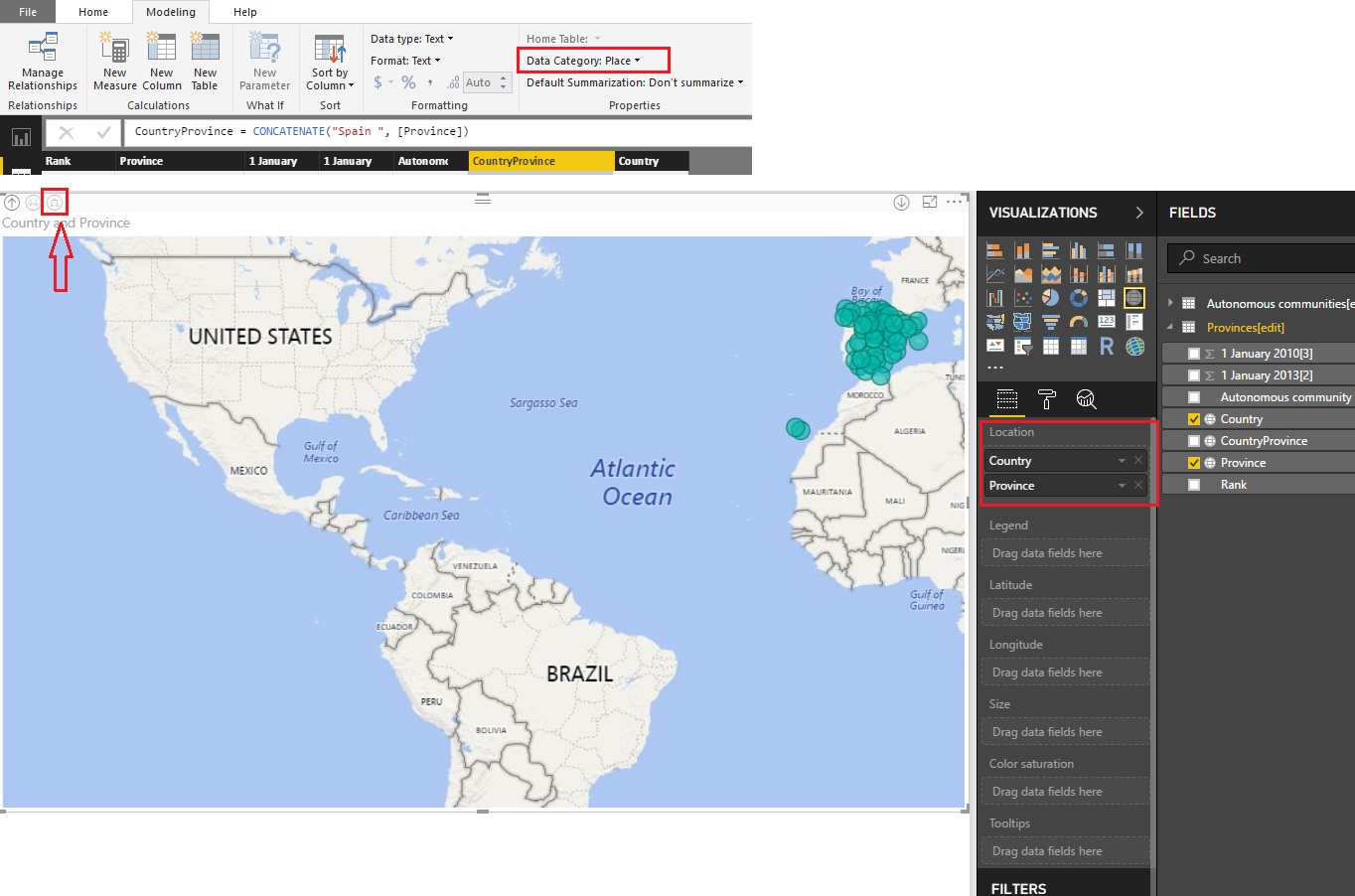Open Country location field dropdown arrow
The width and height of the screenshot is (1355, 896).
(1122, 461)
